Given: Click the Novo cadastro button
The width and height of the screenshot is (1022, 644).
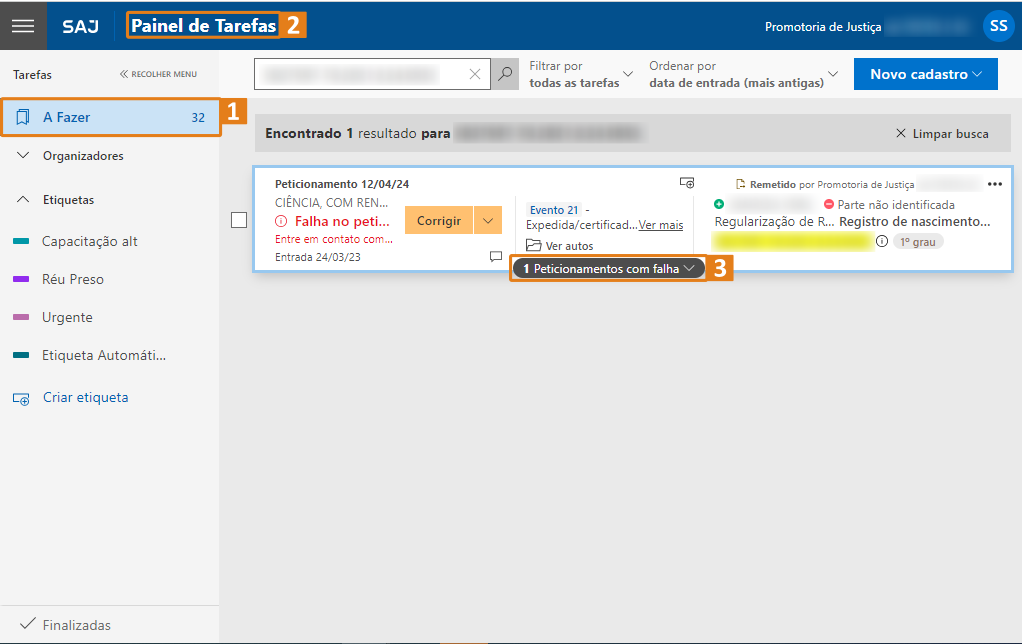Looking at the screenshot, I should tap(924, 74).
